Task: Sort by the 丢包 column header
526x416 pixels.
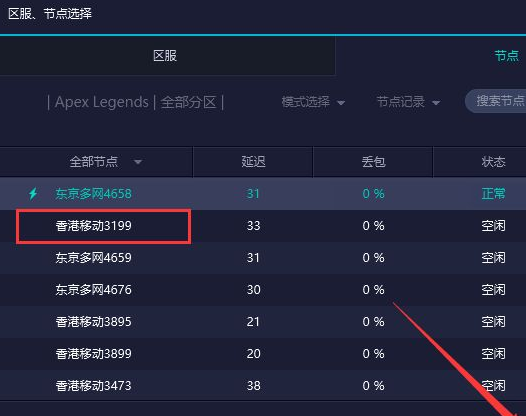Action: pos(373,162)
